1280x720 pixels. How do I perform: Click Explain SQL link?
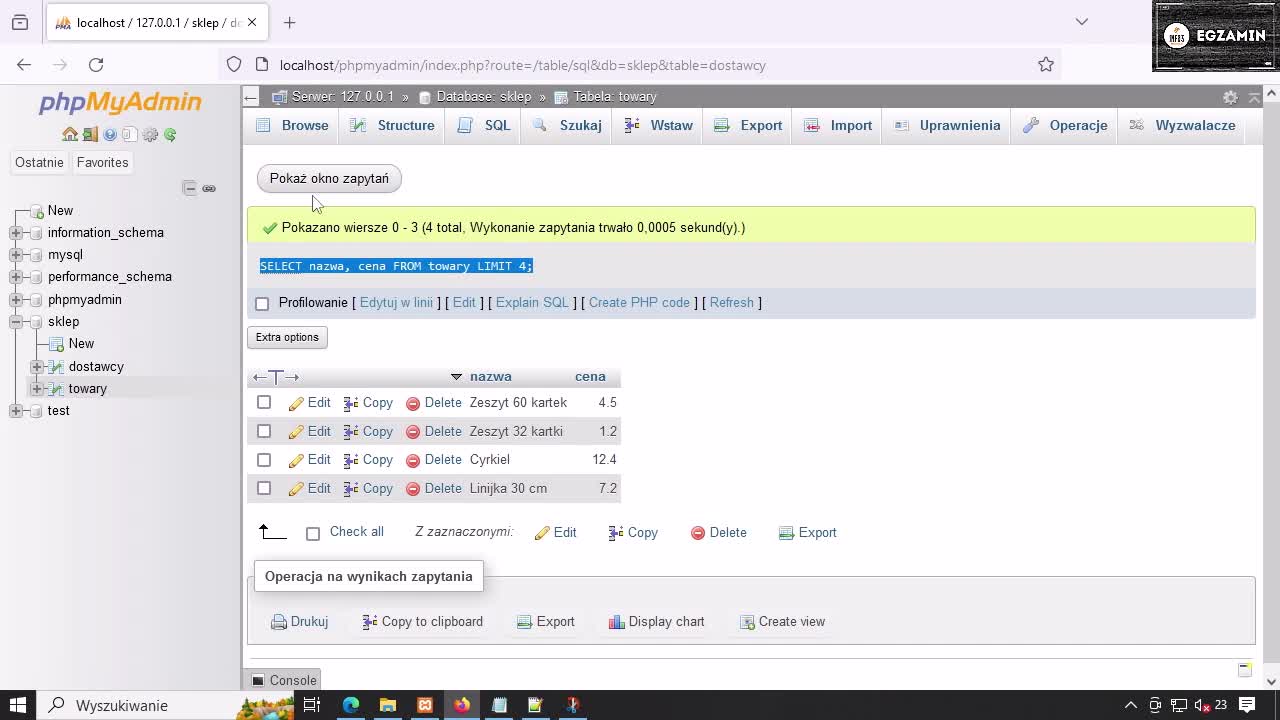[532, 303]
